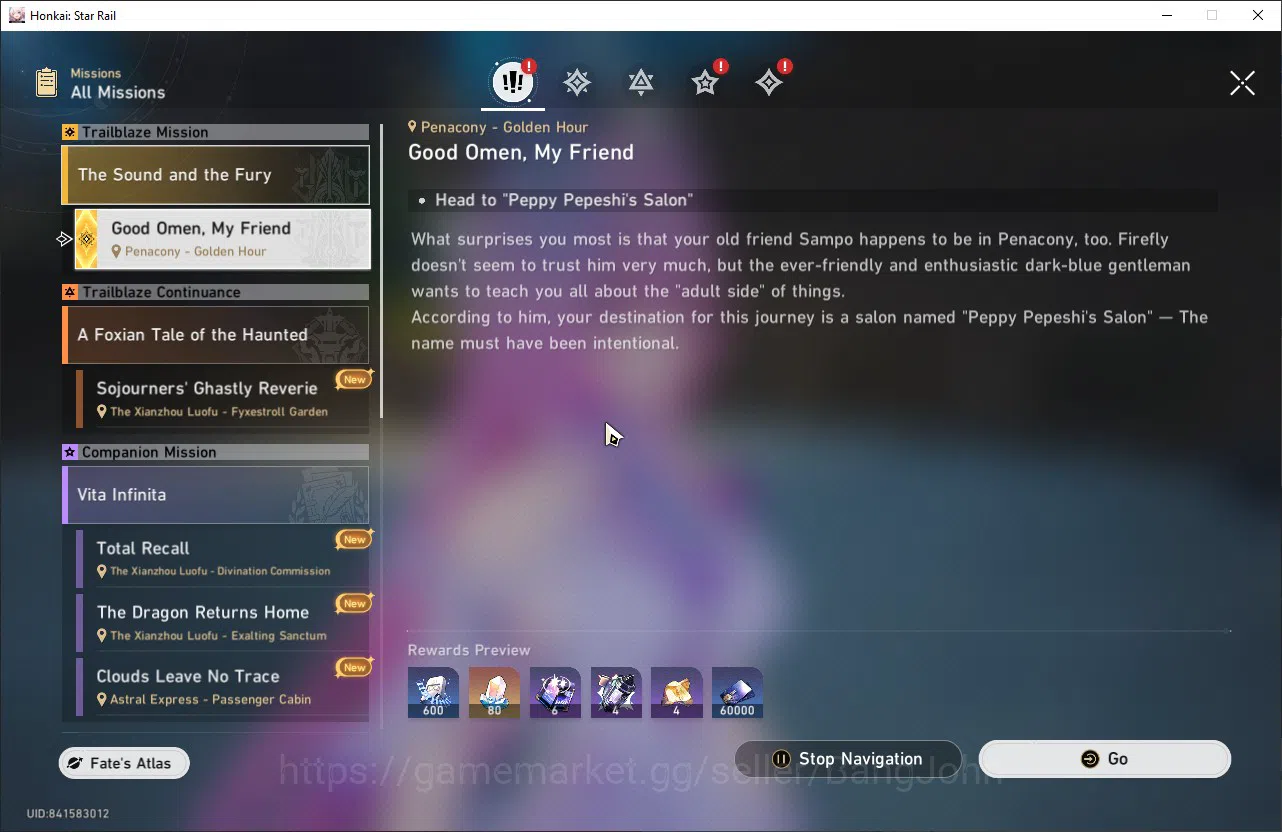Screen dimensions: 1282x832
Task: Click the Stop Navigation button
Action: pyautogui.click(x=848, y=759)
